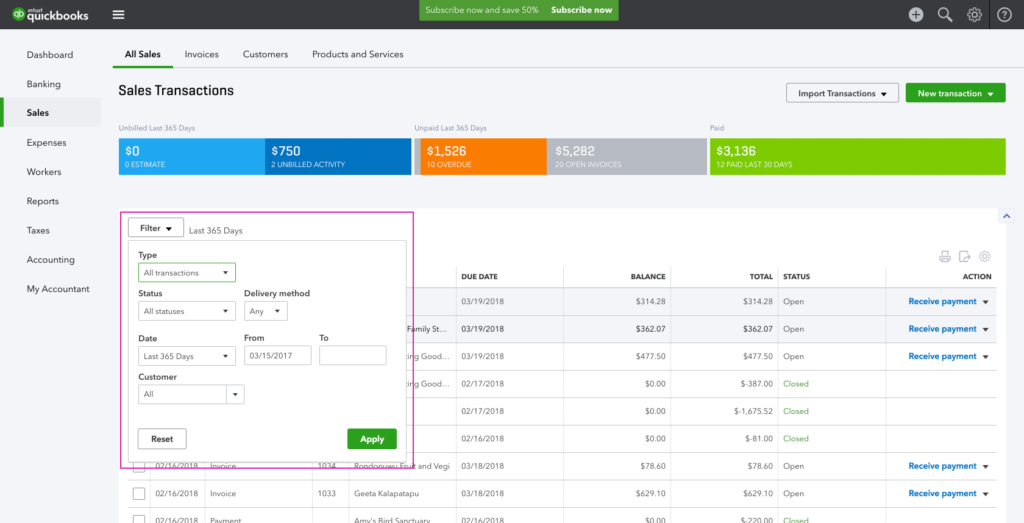
Task: Expand action arrow for $362.07 row
Action: (985, 329)
